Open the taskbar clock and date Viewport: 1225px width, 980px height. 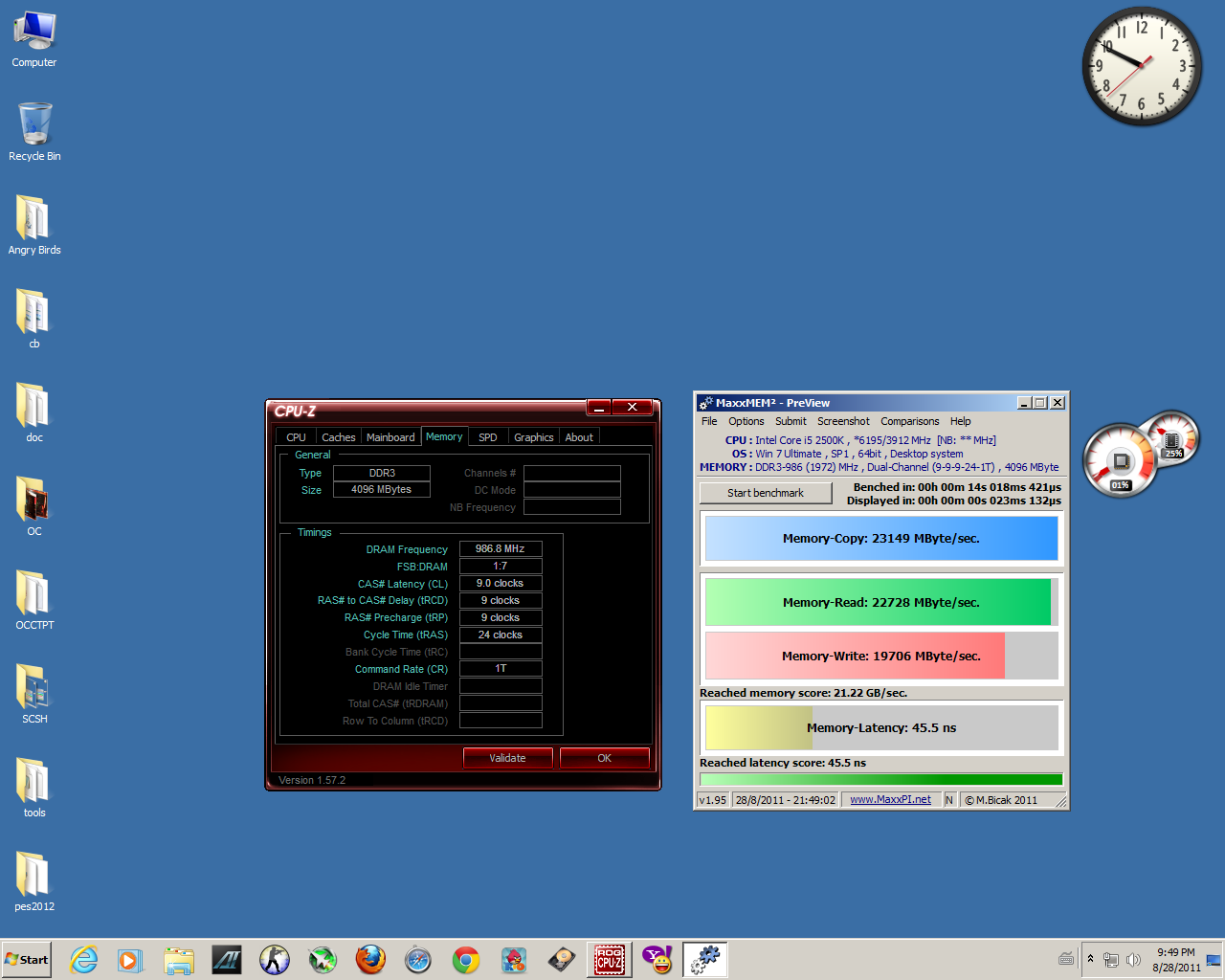click(x=1176, y=960)
